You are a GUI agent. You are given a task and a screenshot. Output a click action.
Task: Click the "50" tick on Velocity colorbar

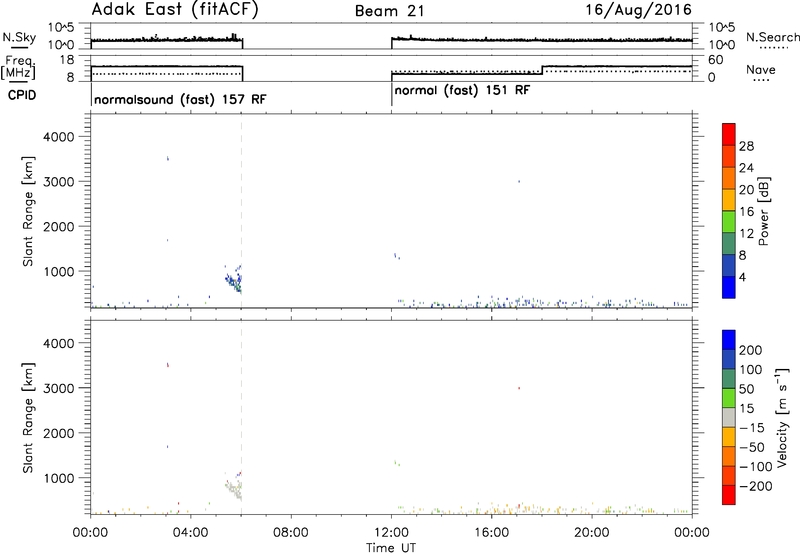point(746,389)
